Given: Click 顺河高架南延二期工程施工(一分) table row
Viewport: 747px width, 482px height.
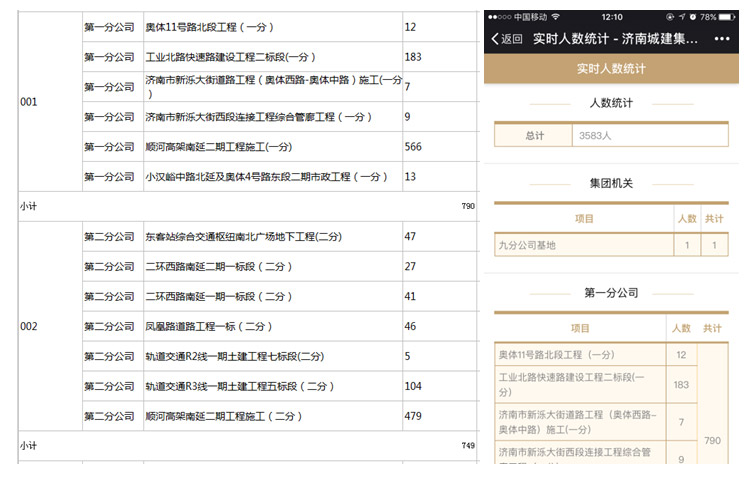Looking at the screenshot, I should (280, 147).
